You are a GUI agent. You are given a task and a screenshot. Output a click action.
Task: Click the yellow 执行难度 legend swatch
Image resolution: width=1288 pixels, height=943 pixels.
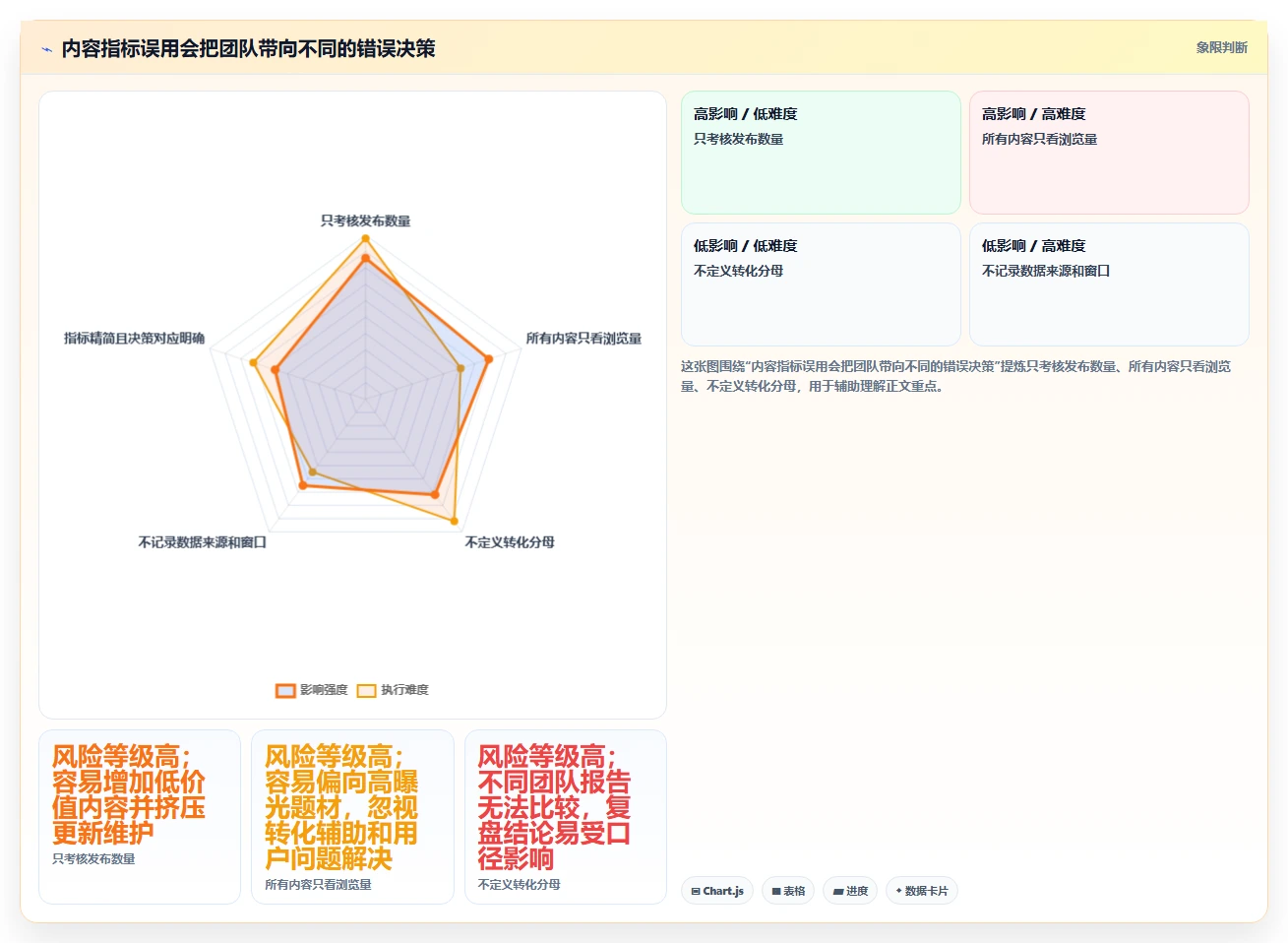point(366,691)
